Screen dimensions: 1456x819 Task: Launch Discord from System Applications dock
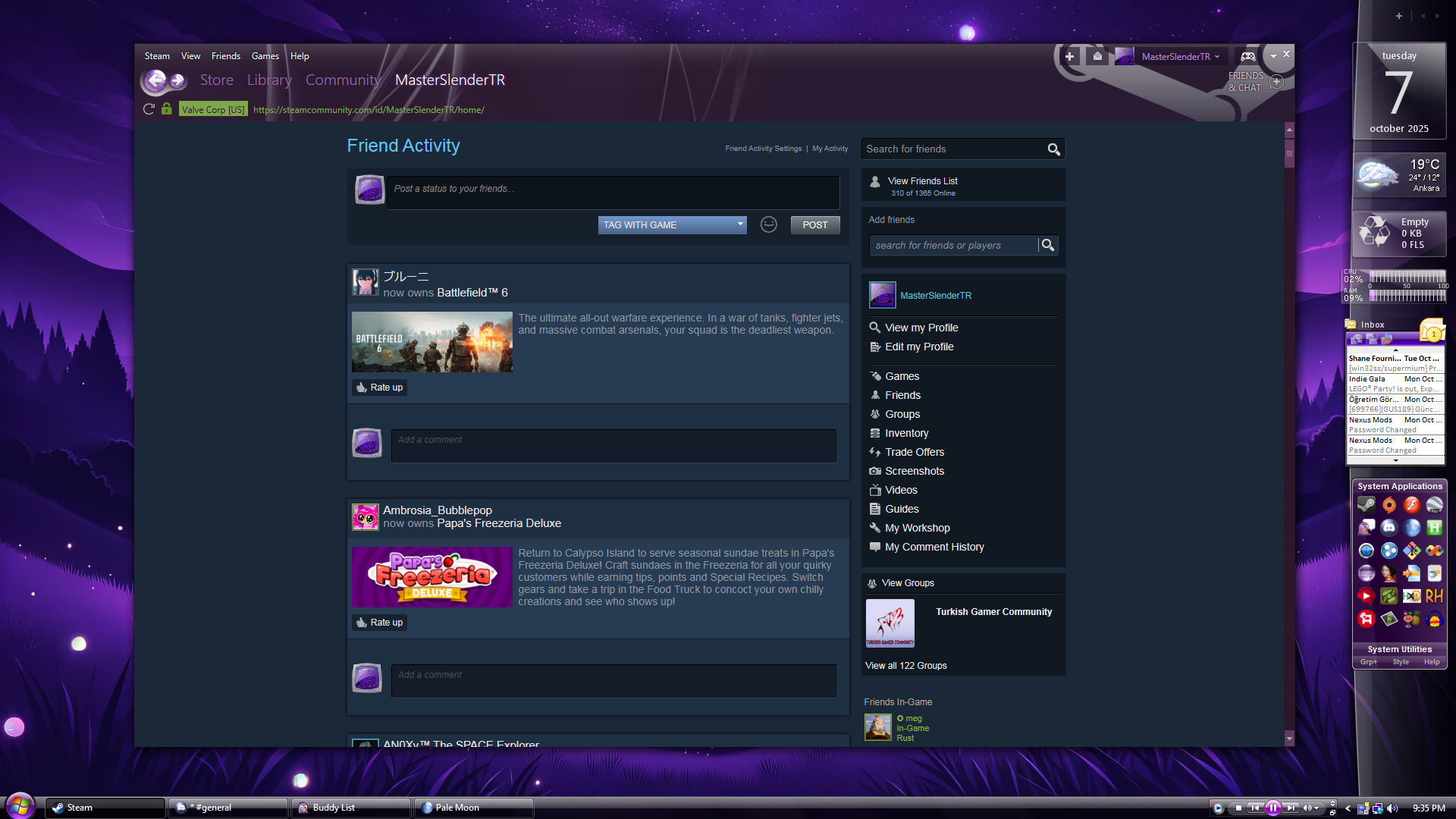(x=1389, y=528)
